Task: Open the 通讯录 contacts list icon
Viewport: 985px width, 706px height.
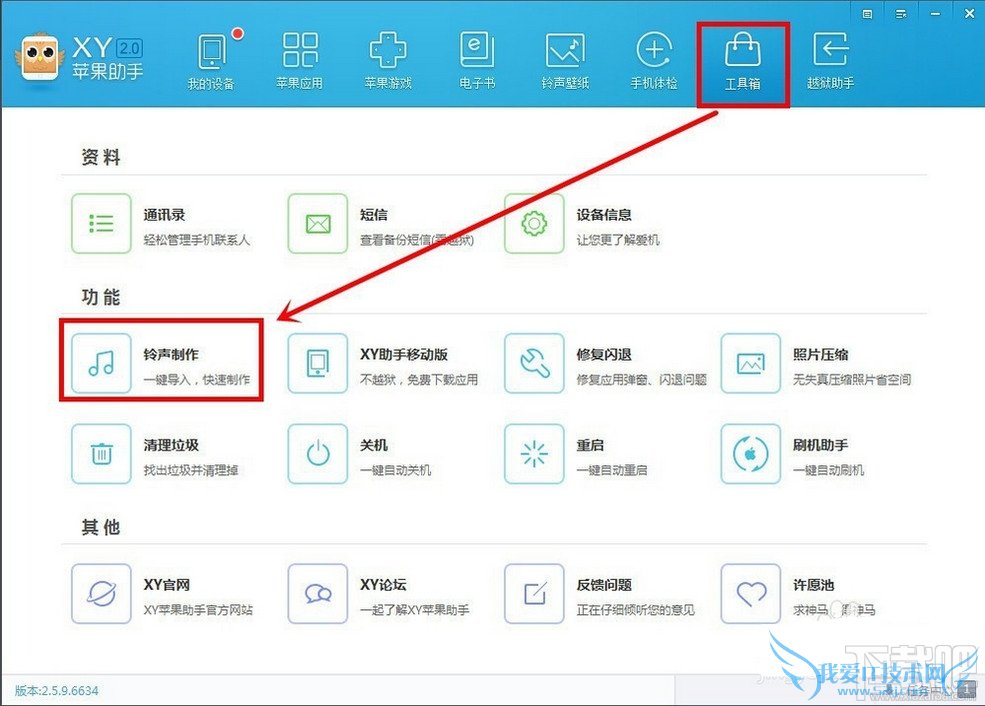Action: point(101,224)
